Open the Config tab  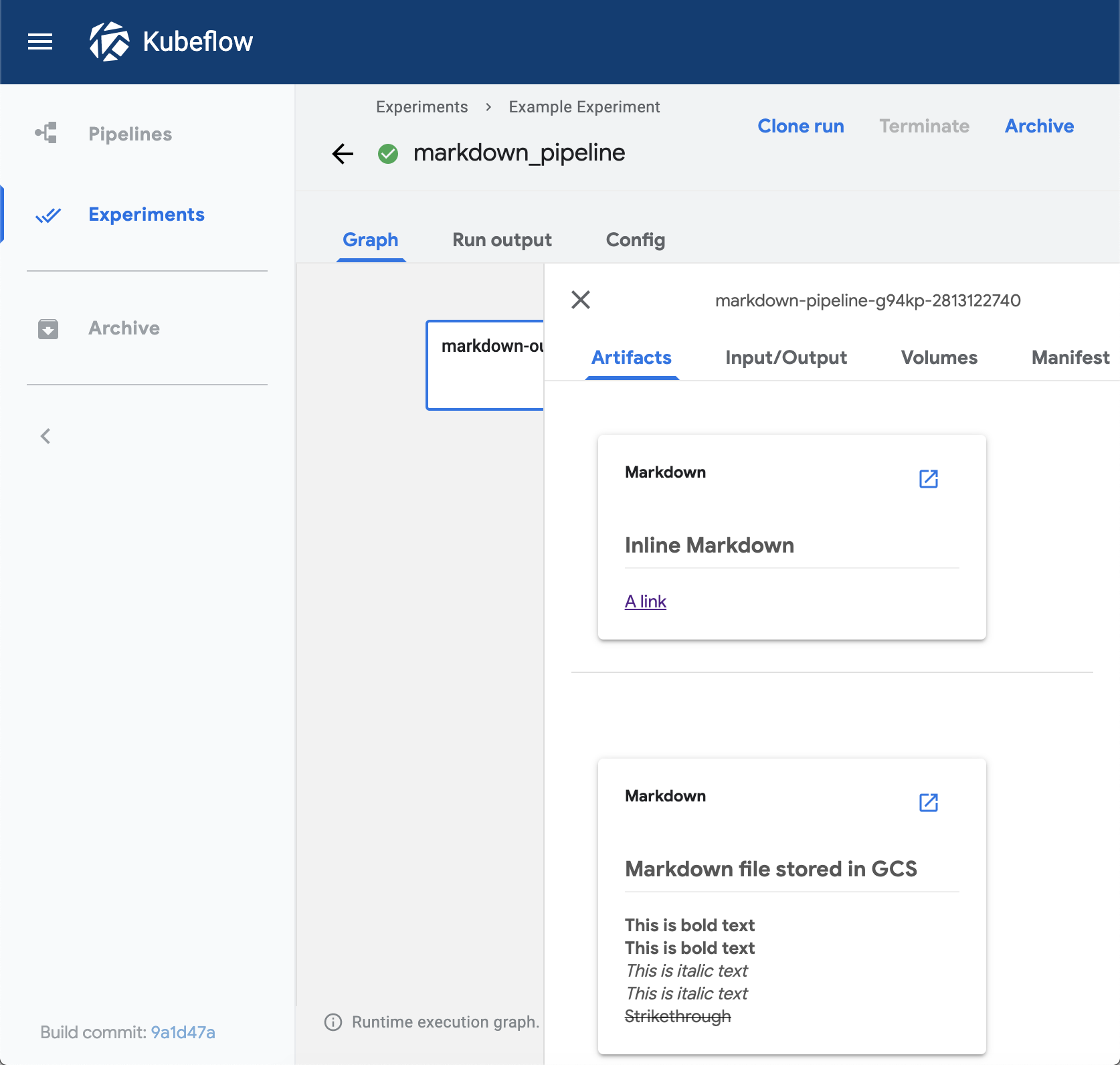634,240
